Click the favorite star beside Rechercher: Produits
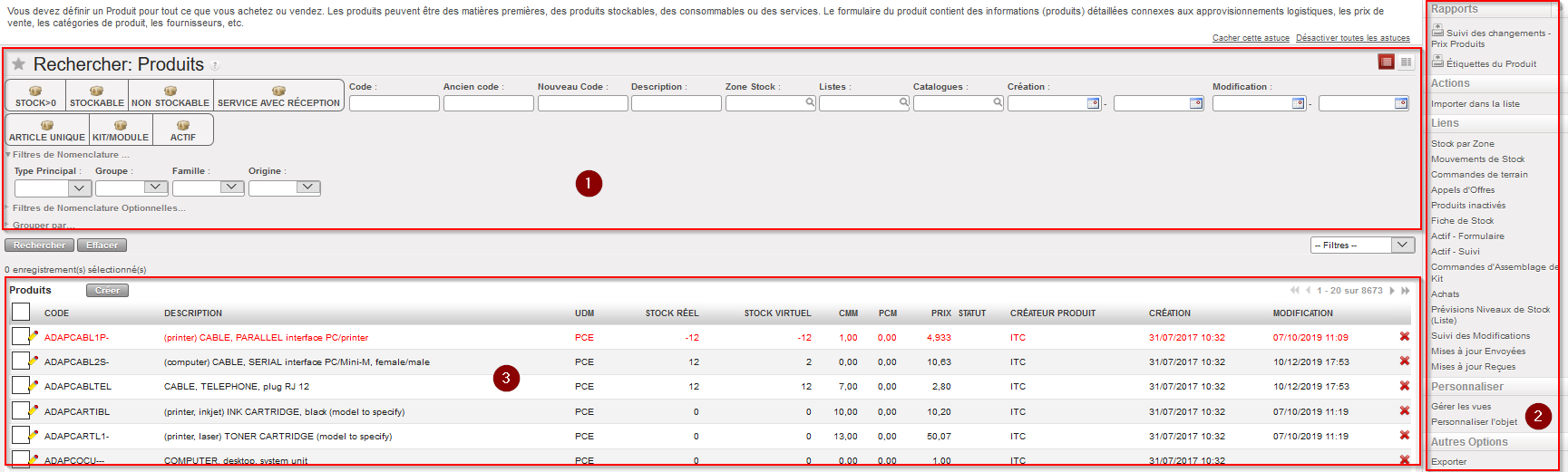 coord(18,64)
